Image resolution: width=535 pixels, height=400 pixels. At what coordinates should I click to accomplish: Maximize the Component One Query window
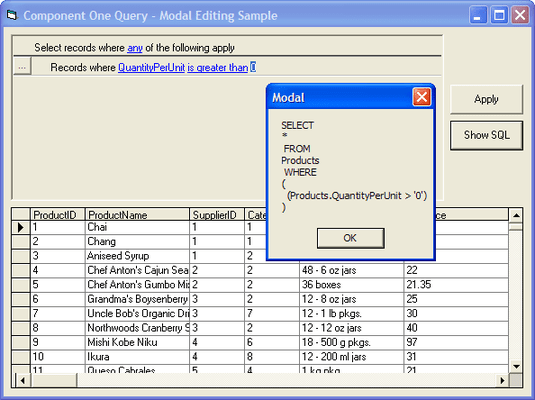499,15
